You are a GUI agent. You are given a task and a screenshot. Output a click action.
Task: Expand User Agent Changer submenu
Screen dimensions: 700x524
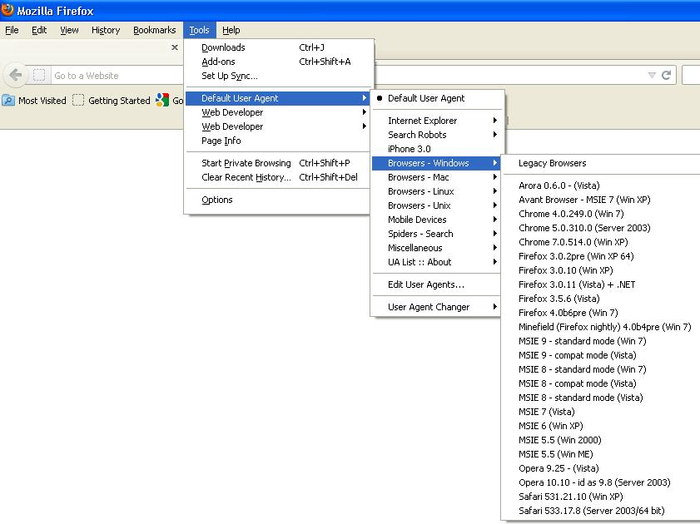click(438, 307)
